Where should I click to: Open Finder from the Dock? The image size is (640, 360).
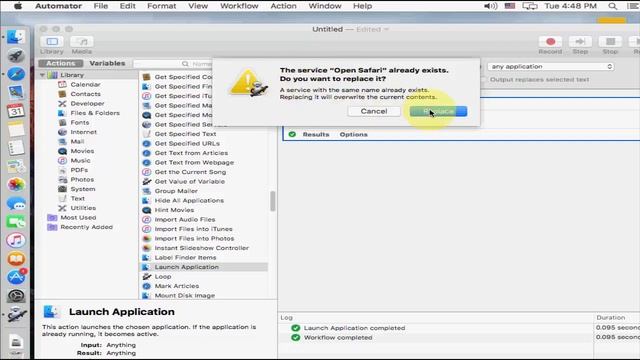16,37
